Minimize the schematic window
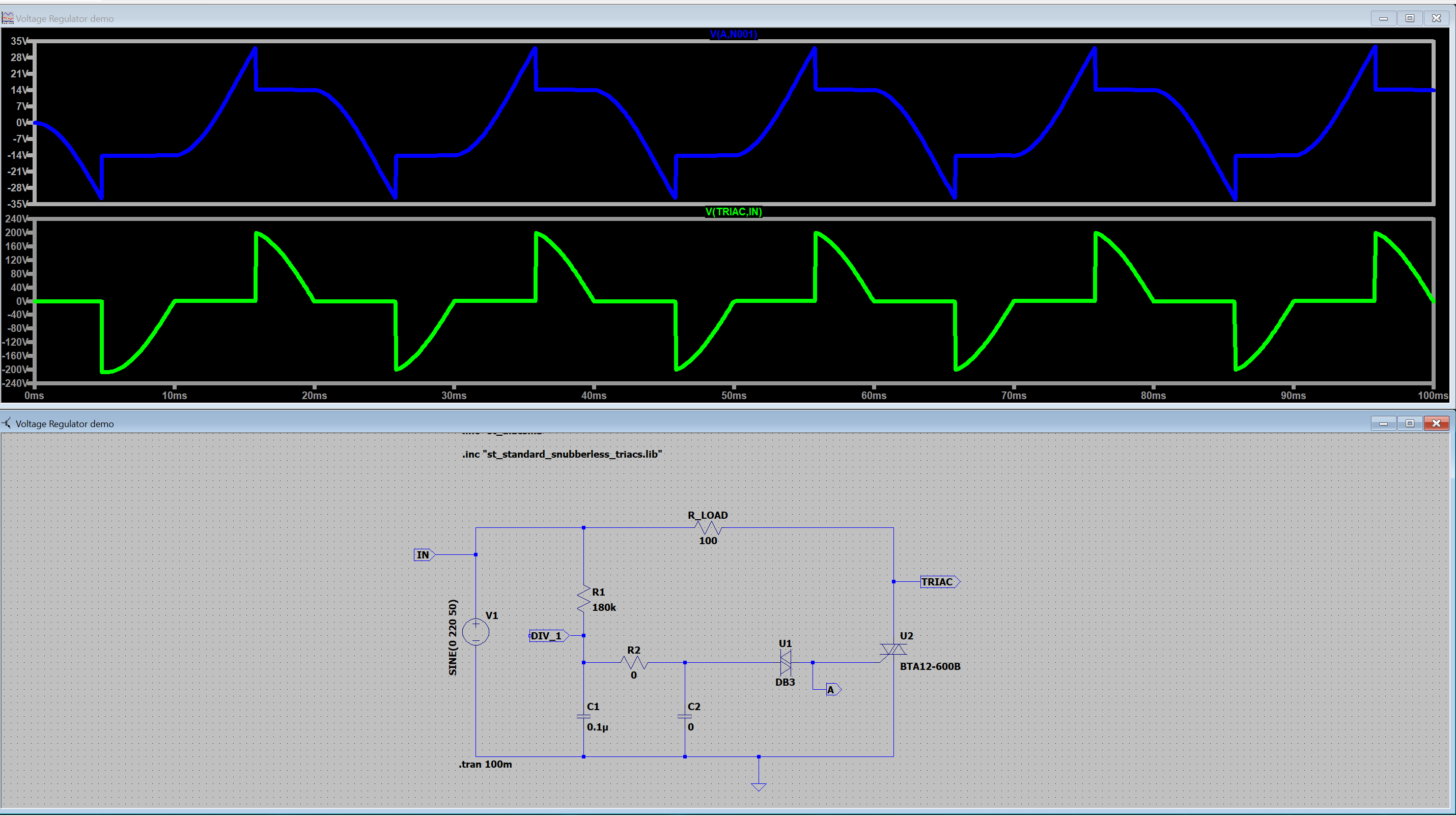This screenshot has height=816, width=1456. (1383, 423)
